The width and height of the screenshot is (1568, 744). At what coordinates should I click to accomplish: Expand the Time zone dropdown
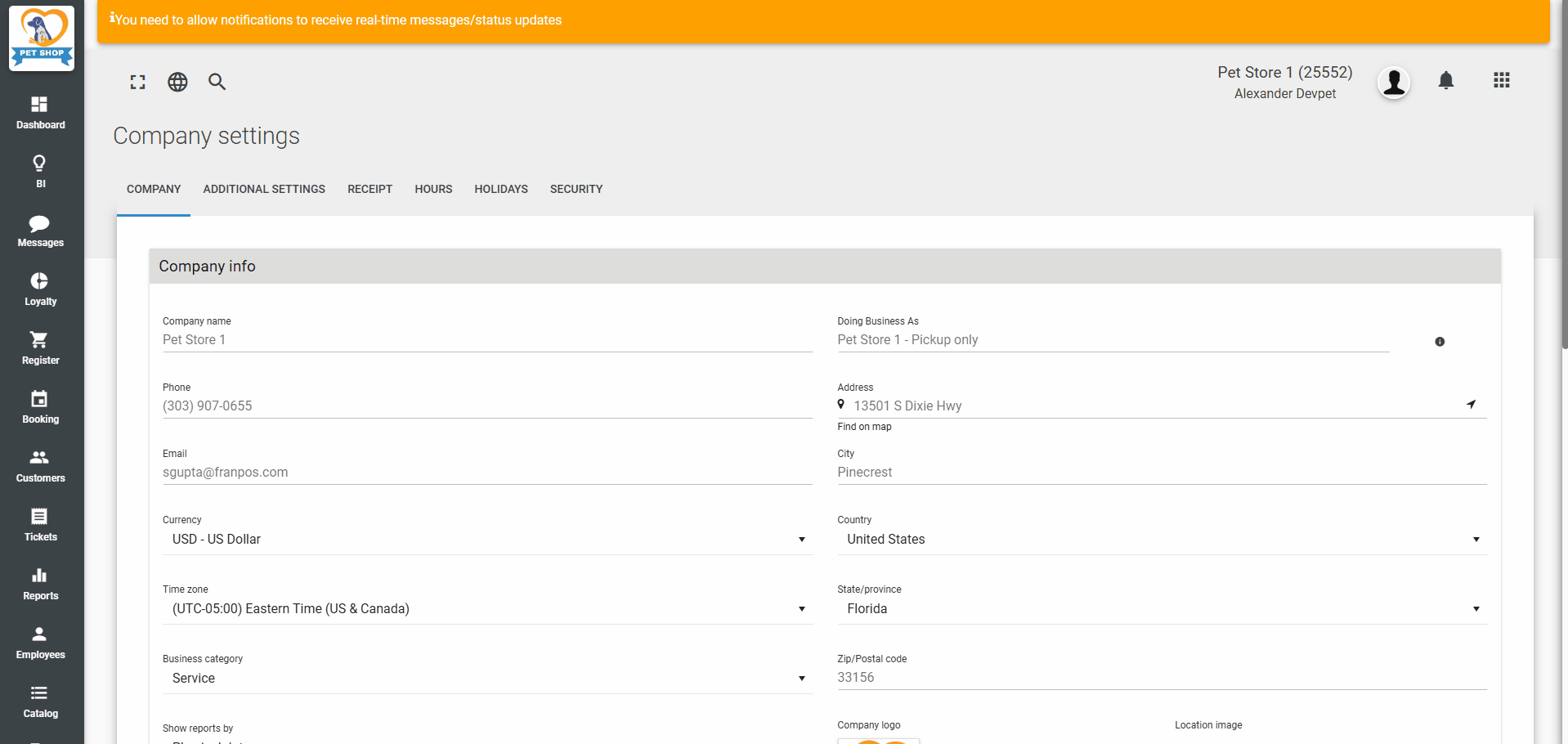(487, 609)
